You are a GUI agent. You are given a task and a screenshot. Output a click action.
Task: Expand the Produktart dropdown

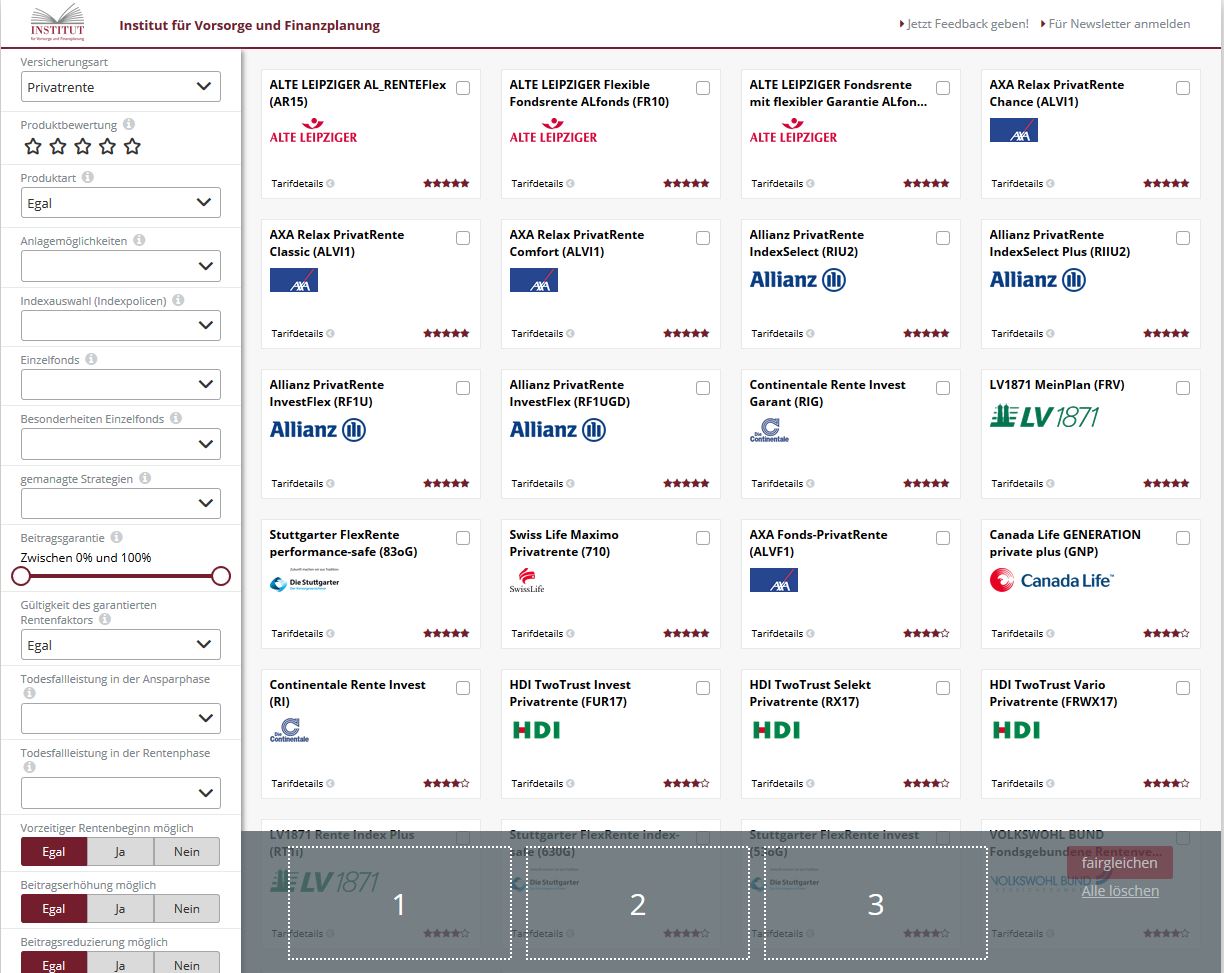(121, 203)
